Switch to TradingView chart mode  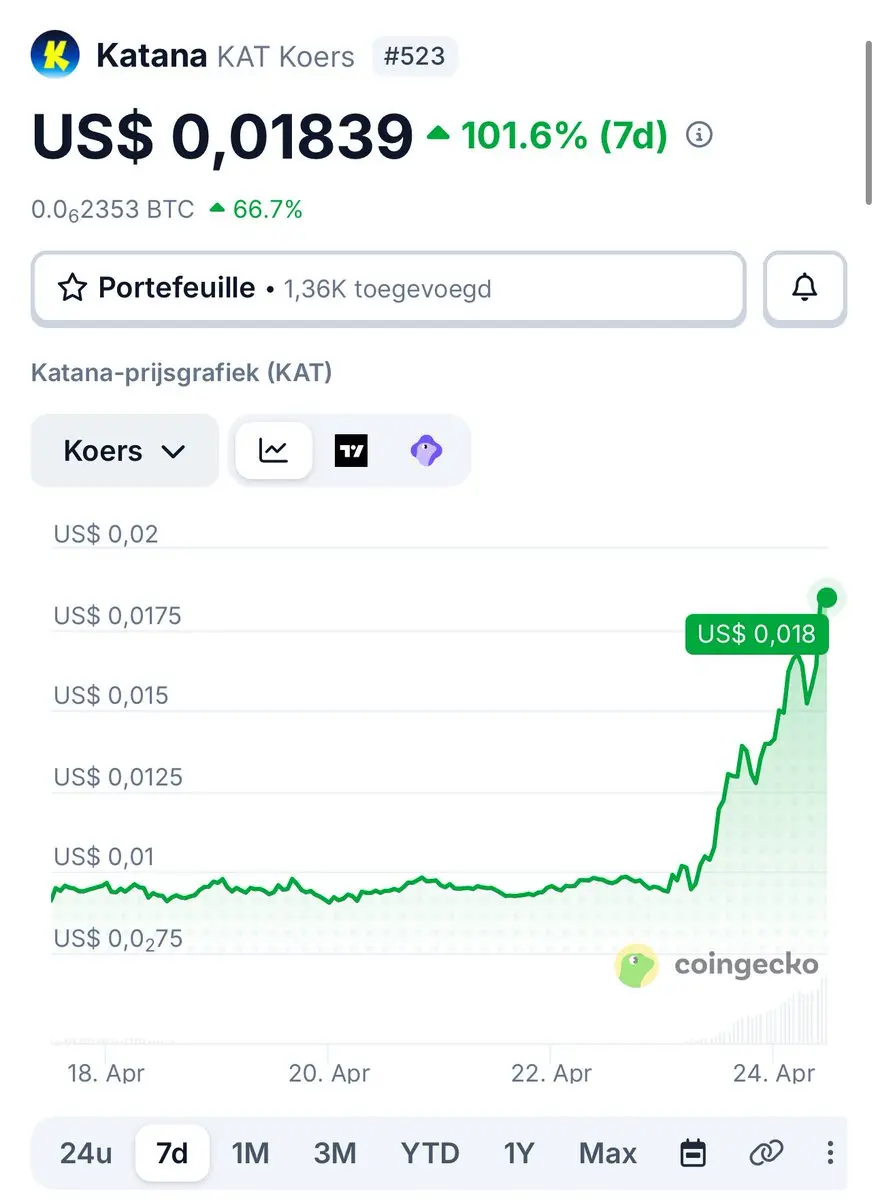[351, 451]
